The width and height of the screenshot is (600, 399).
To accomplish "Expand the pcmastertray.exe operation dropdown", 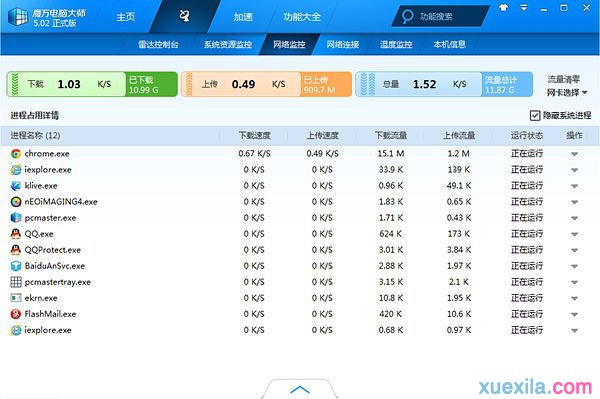I will [574, 282].
